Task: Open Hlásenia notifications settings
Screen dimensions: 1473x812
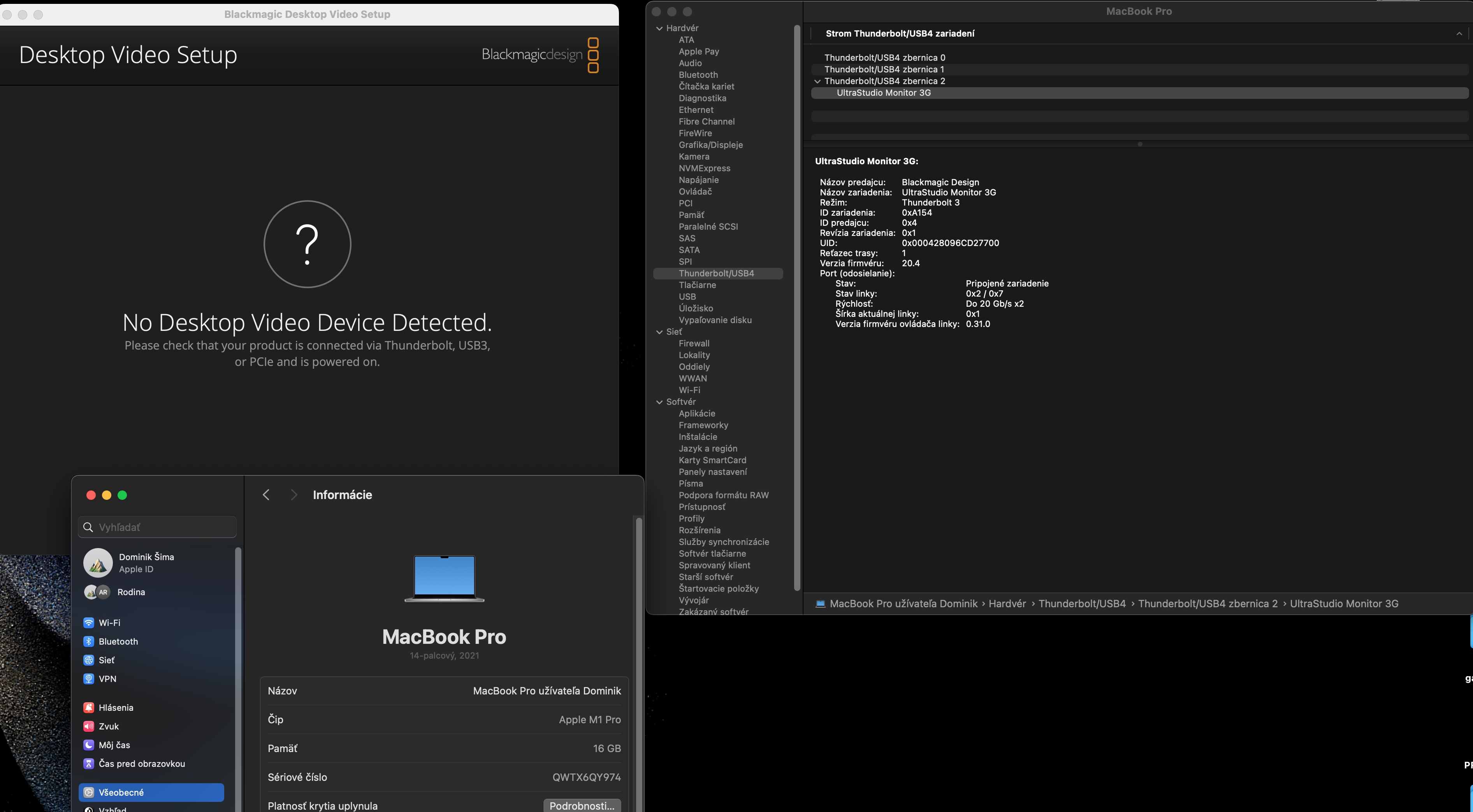Action: (116, 708)
